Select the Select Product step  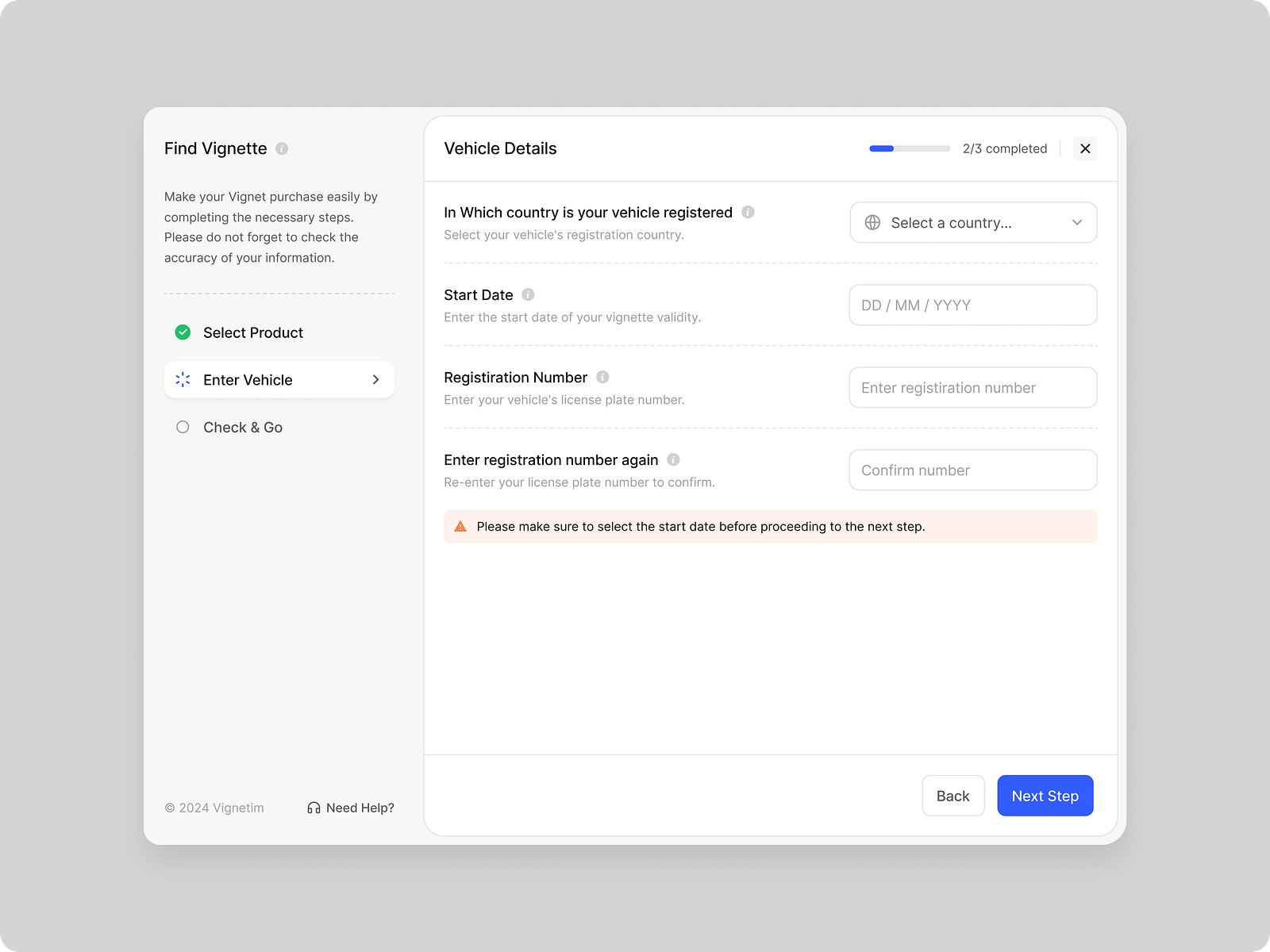pyautogui.click(x=252, y=332)
